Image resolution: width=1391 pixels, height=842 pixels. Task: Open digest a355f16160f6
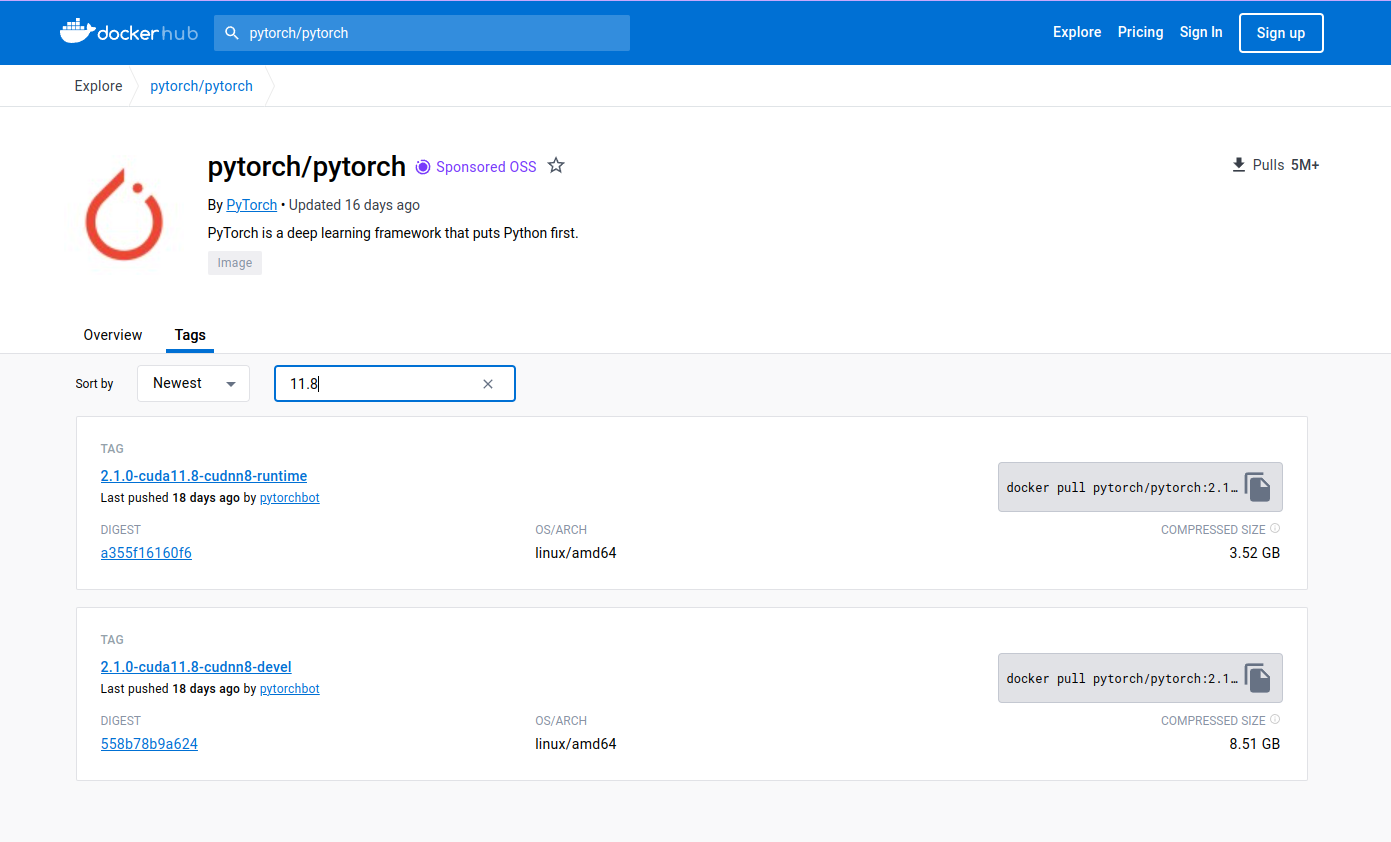tap(146, 553)
